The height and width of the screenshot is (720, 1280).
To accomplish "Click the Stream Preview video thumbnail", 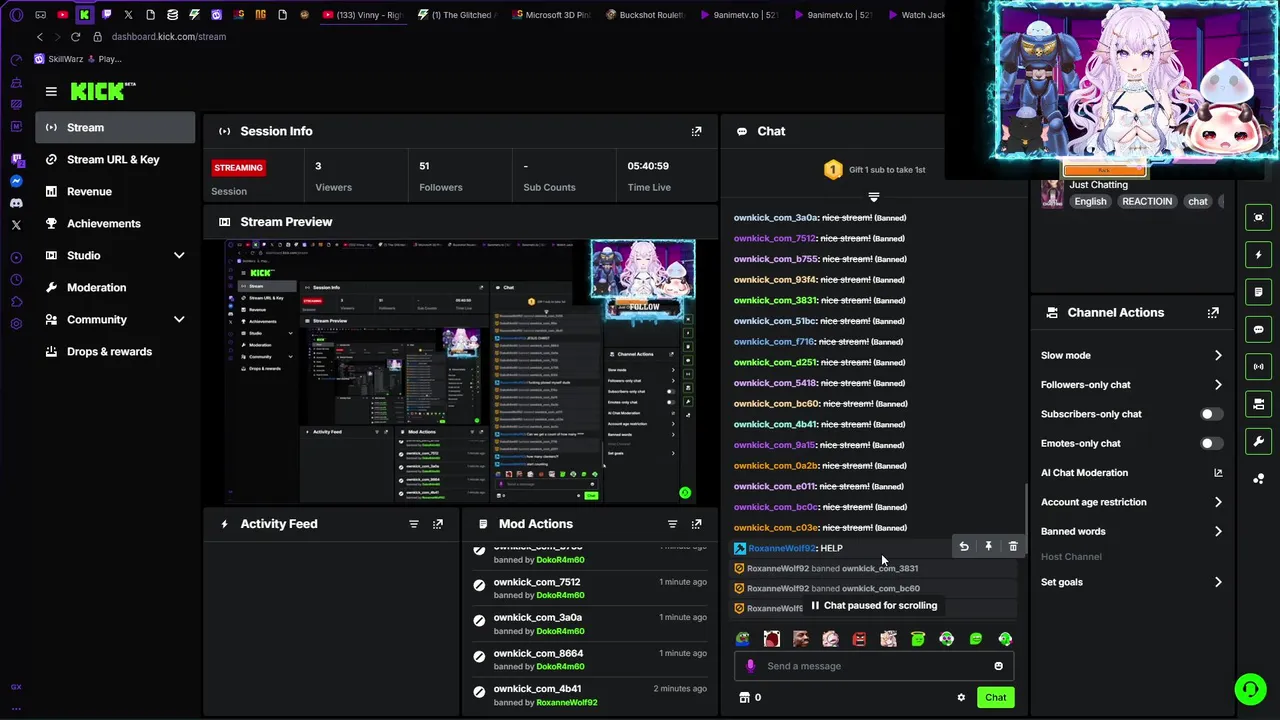I will click(460, 371).
